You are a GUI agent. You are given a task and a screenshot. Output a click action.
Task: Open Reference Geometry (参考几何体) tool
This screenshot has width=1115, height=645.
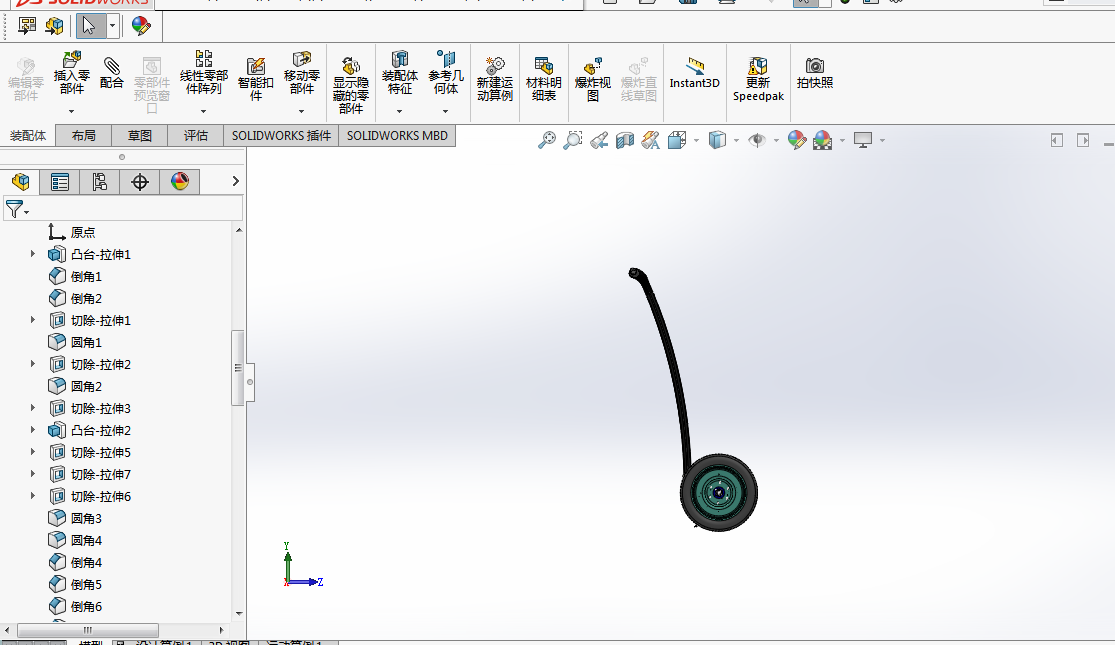tap(446, 73)
